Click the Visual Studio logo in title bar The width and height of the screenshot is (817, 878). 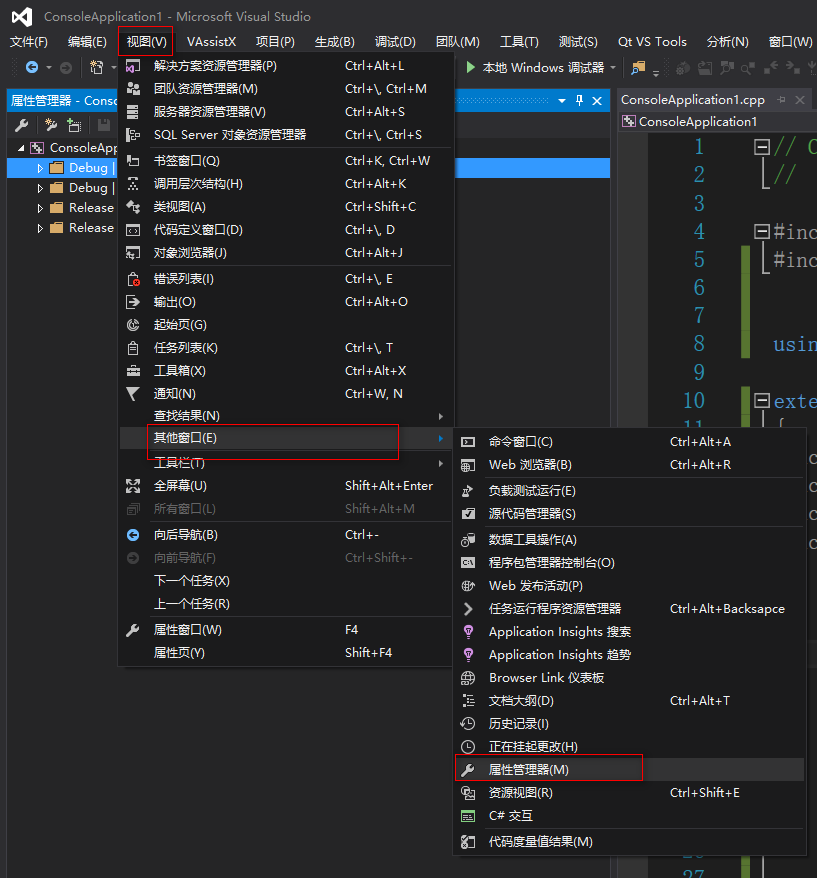(x=22, y=17)
